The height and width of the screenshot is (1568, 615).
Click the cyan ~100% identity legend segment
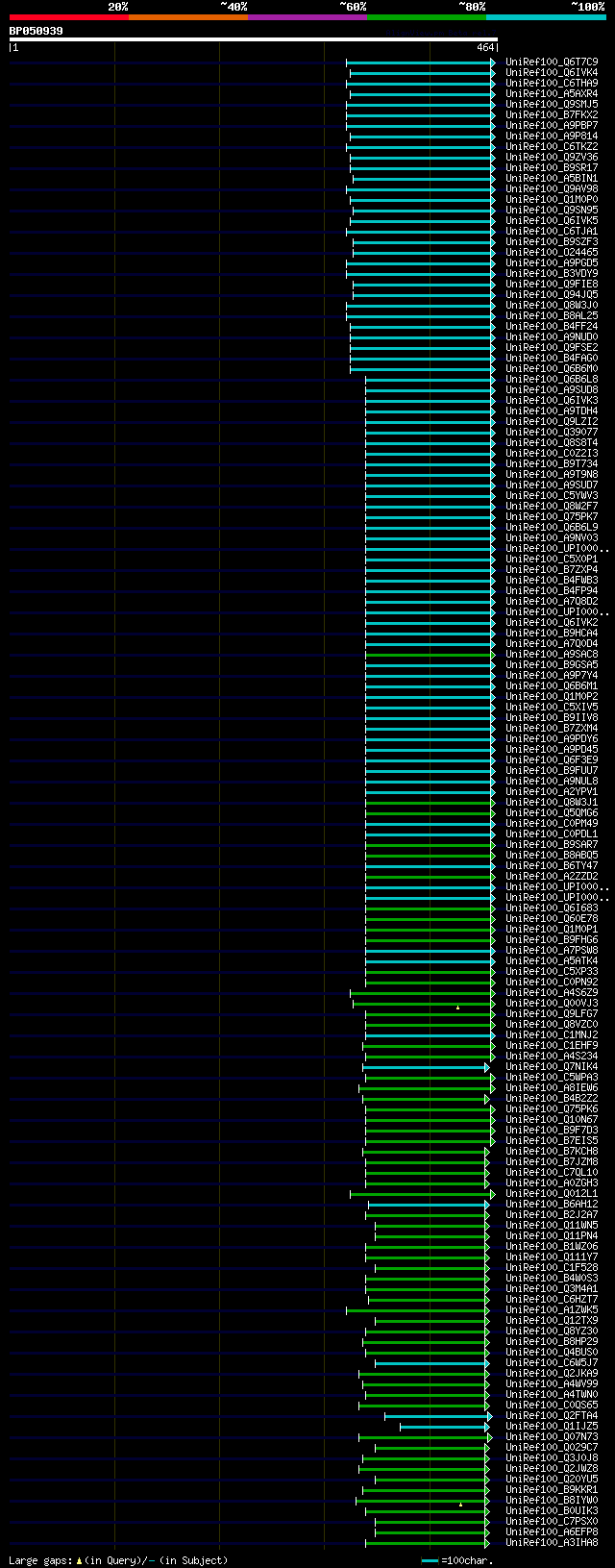click(546, 17)
